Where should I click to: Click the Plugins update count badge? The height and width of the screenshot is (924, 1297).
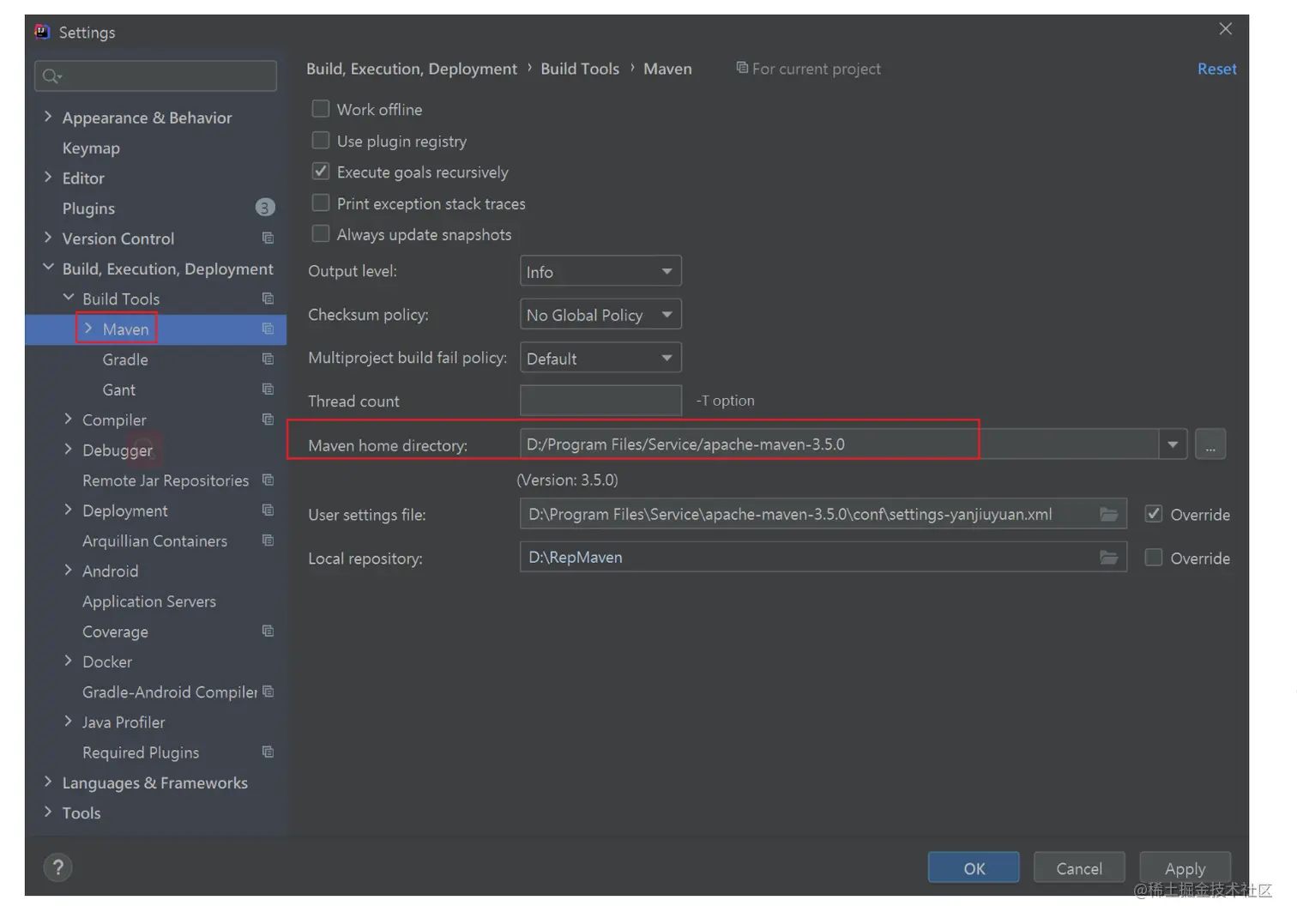click(x=265, y=208)
